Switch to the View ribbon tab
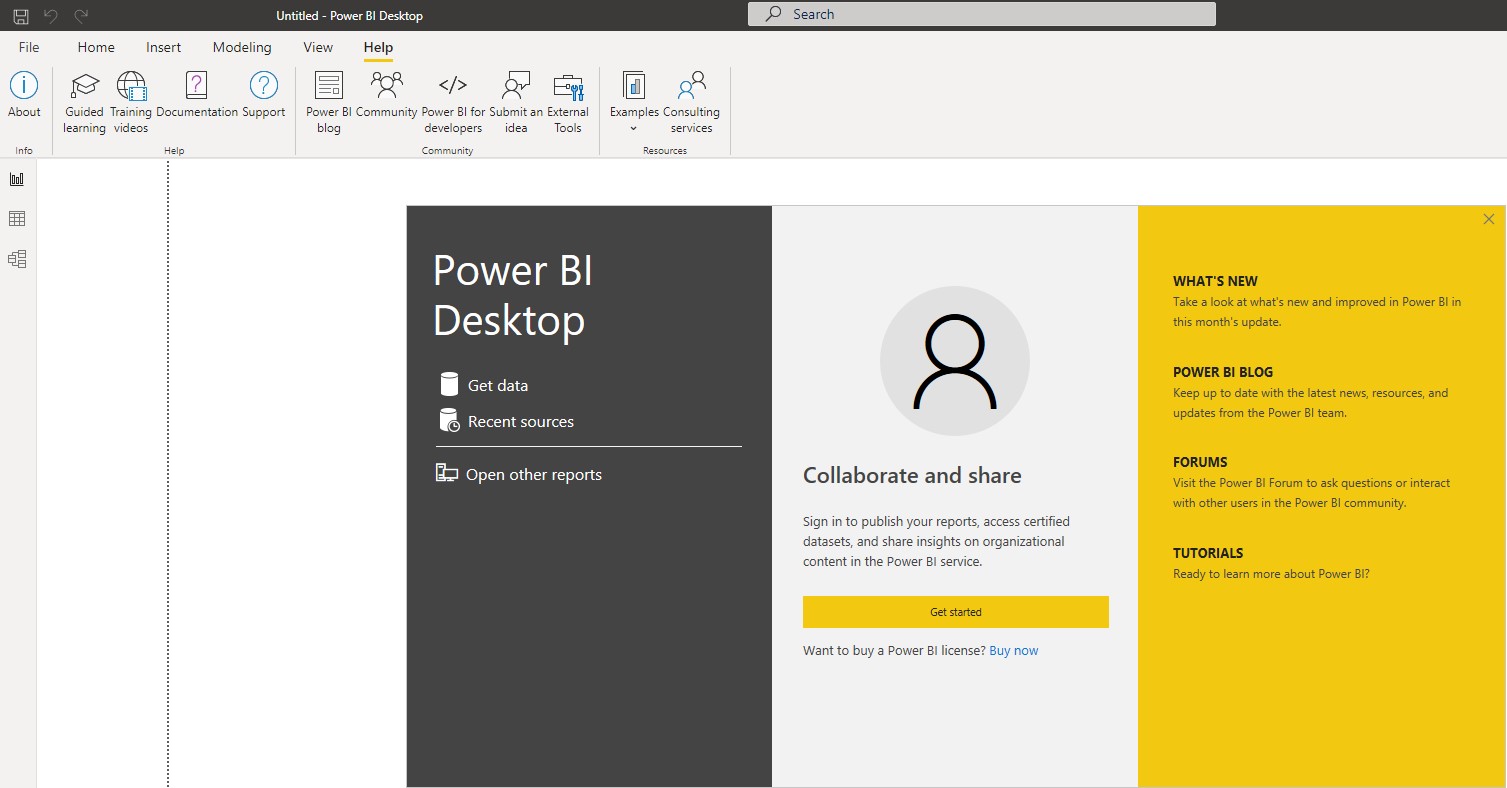 pos(318,47)
